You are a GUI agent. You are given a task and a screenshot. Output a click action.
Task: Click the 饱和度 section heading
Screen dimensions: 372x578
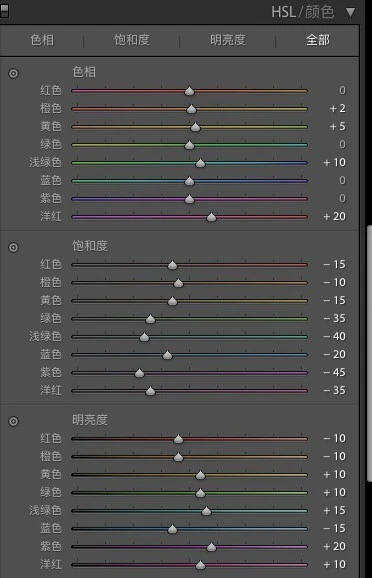90,246
